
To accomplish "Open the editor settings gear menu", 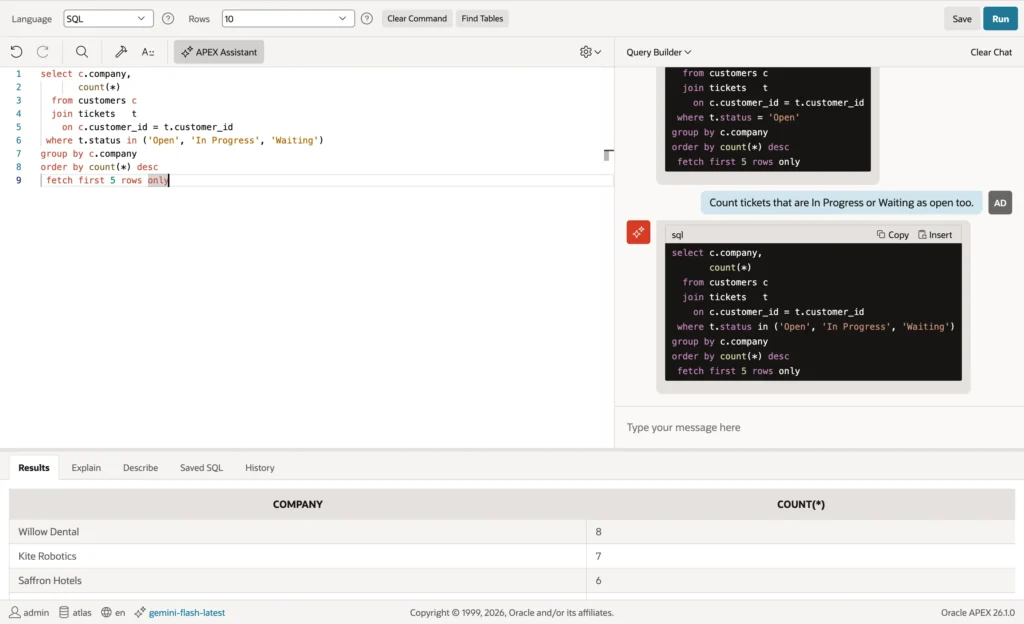I will 590,52.
